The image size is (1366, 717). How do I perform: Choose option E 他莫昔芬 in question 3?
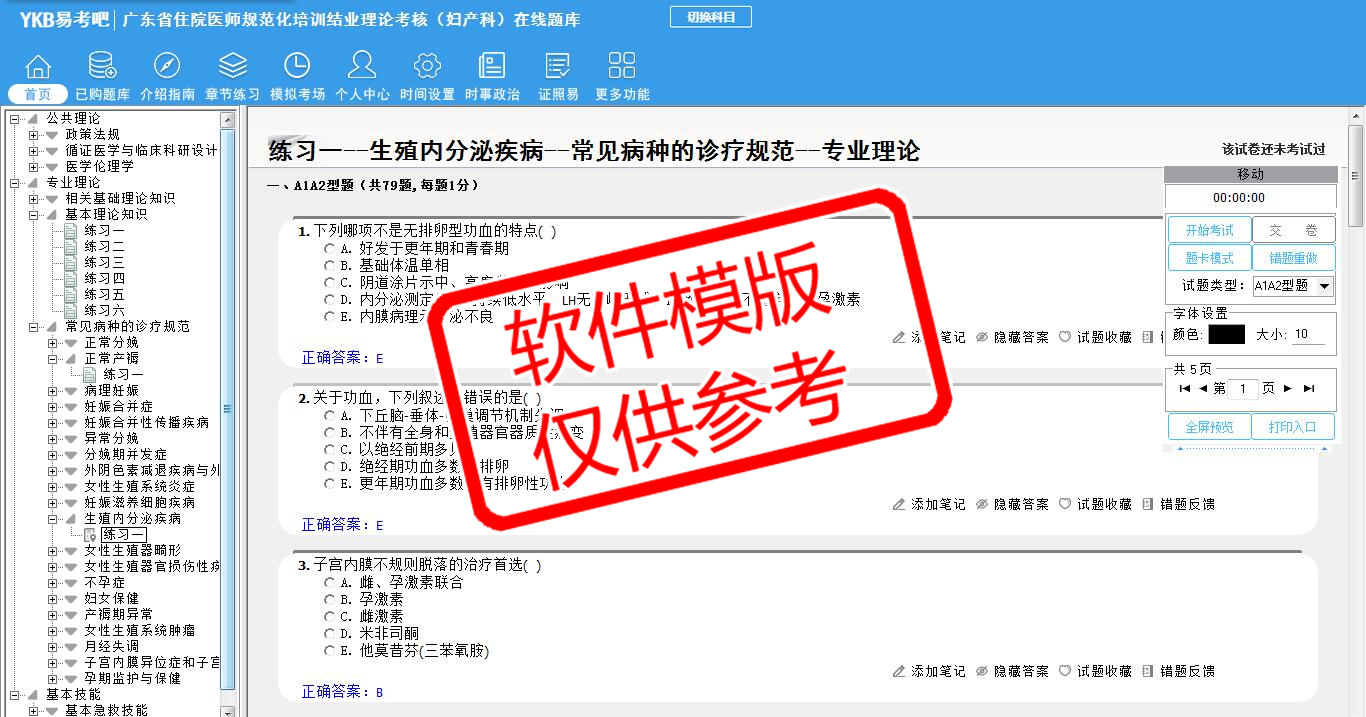point(329,650)
